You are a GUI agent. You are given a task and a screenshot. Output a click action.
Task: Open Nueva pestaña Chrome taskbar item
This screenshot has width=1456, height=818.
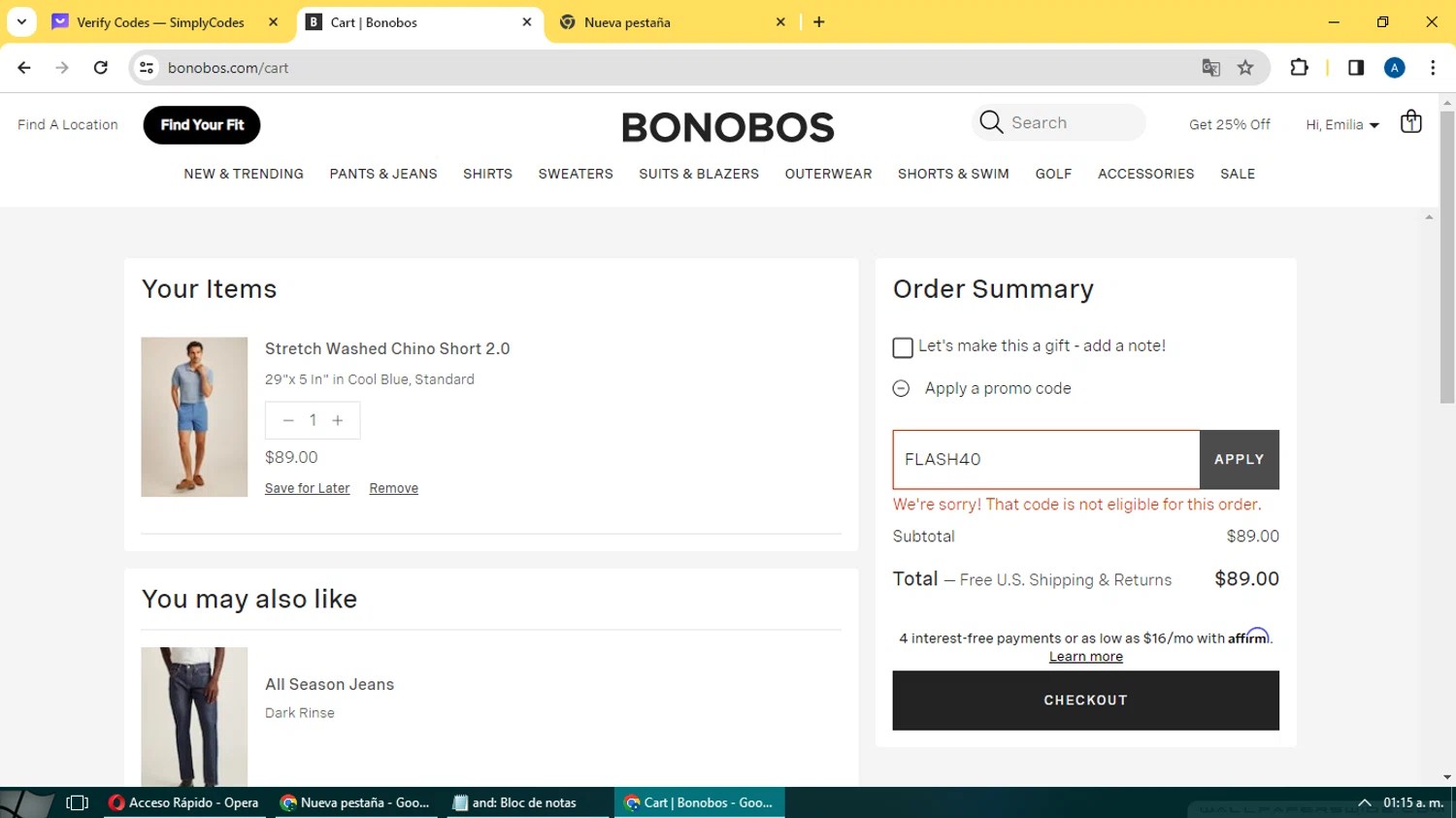(355, 802)
